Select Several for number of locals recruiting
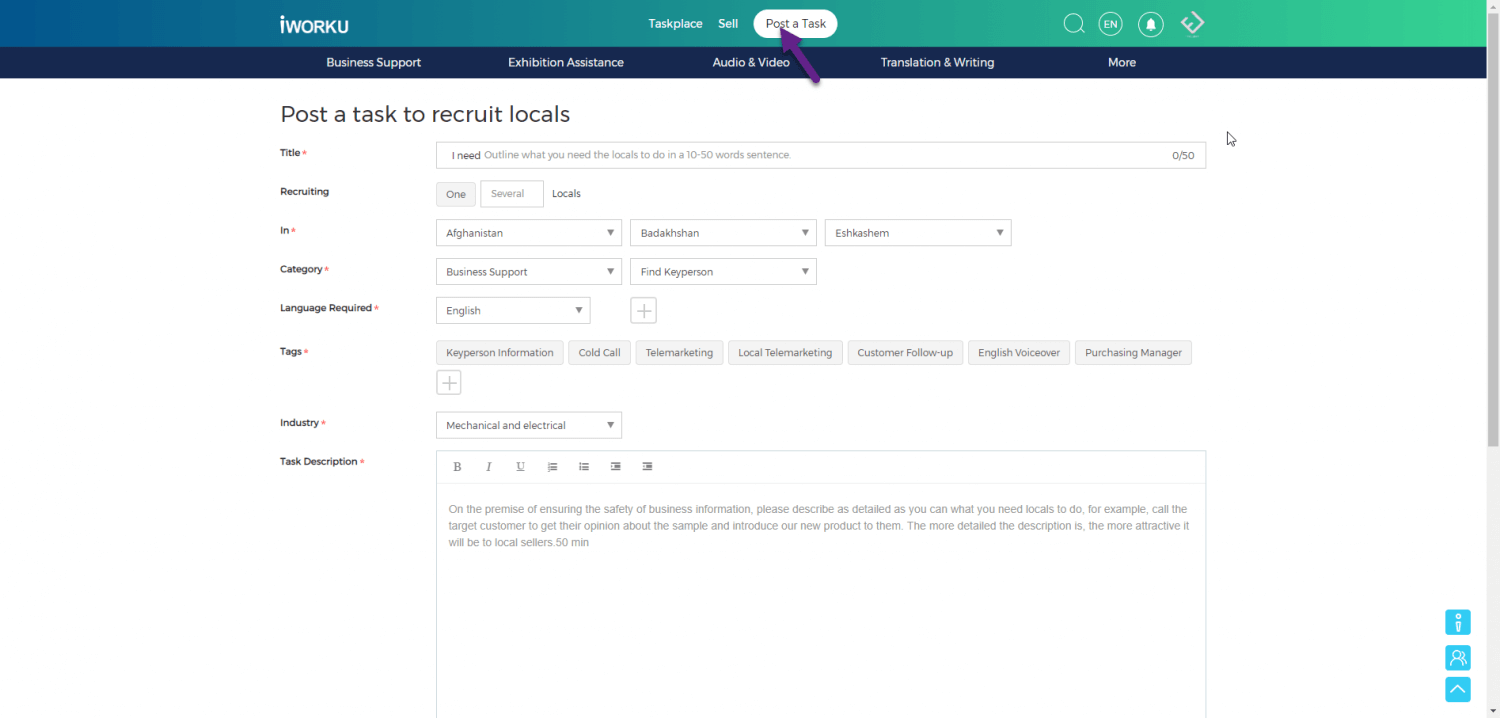Screen dimensions: 1500x718 (511, 193)
